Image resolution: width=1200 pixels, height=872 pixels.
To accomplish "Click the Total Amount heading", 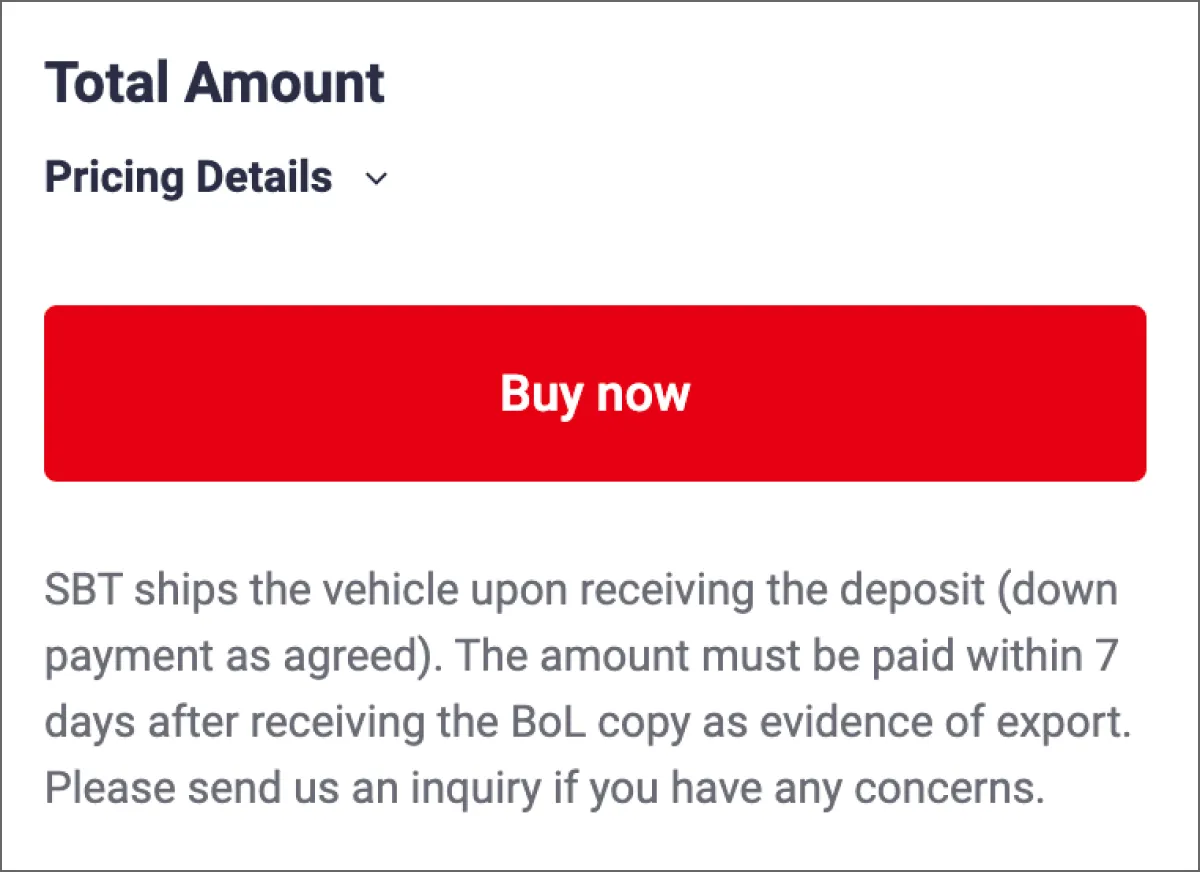I will (214, 82).
